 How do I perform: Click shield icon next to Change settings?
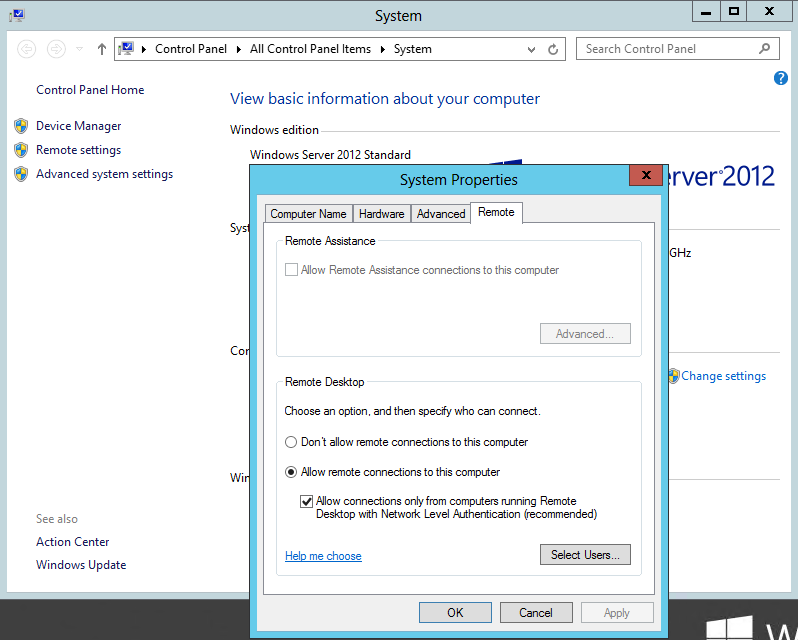tap(674, 376)
